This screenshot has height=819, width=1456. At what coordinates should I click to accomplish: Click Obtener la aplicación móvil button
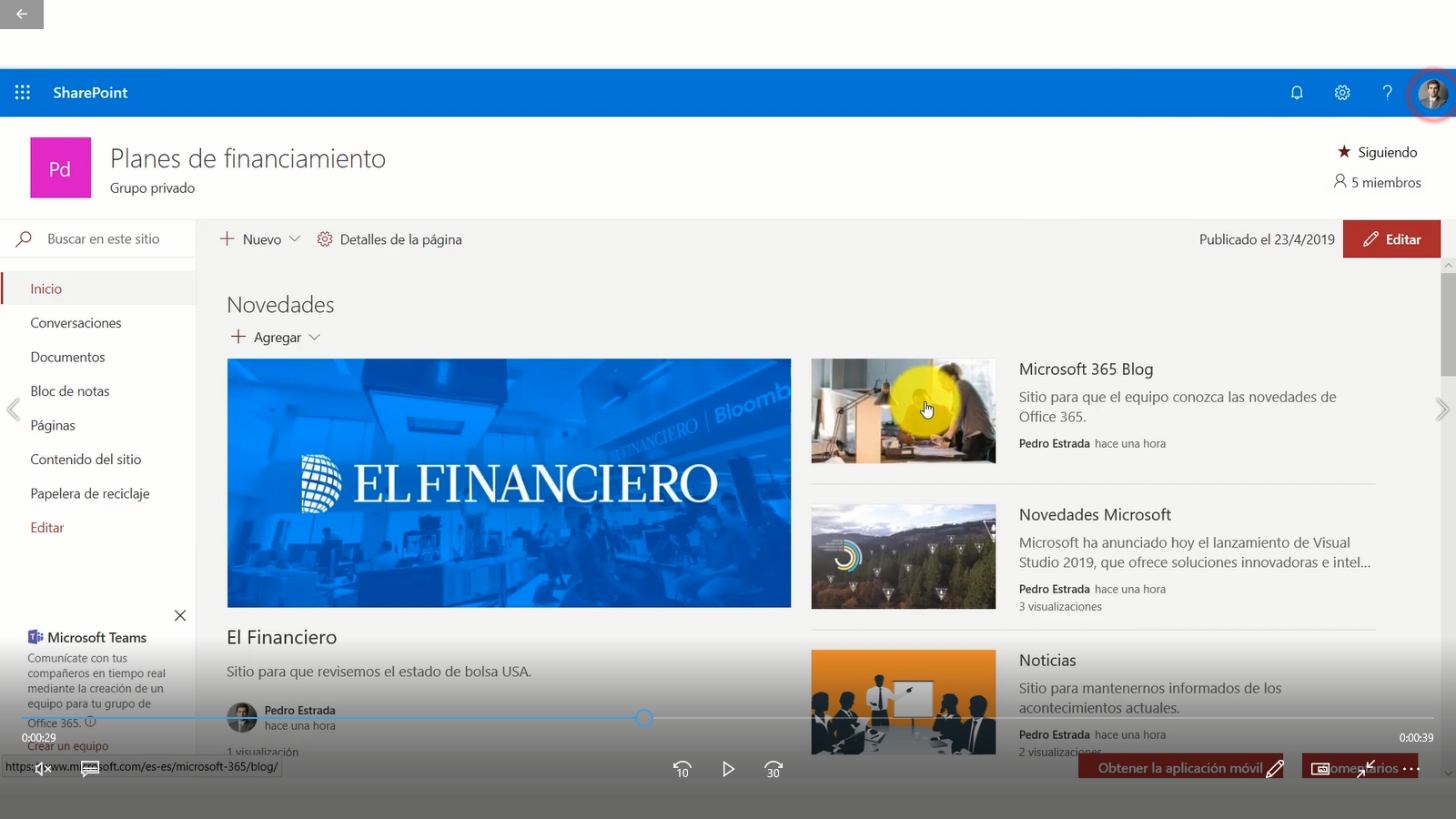1180,768
